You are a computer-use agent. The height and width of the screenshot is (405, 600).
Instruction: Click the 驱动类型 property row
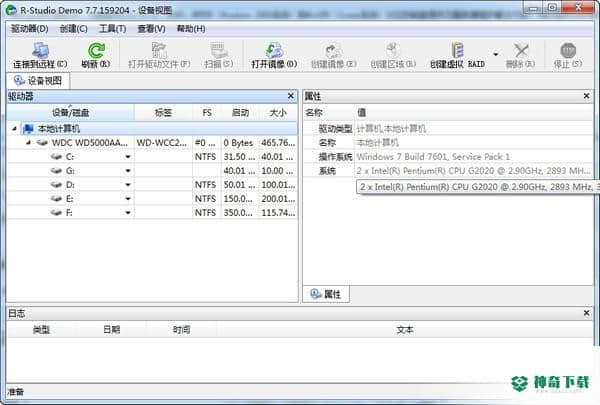448,129
